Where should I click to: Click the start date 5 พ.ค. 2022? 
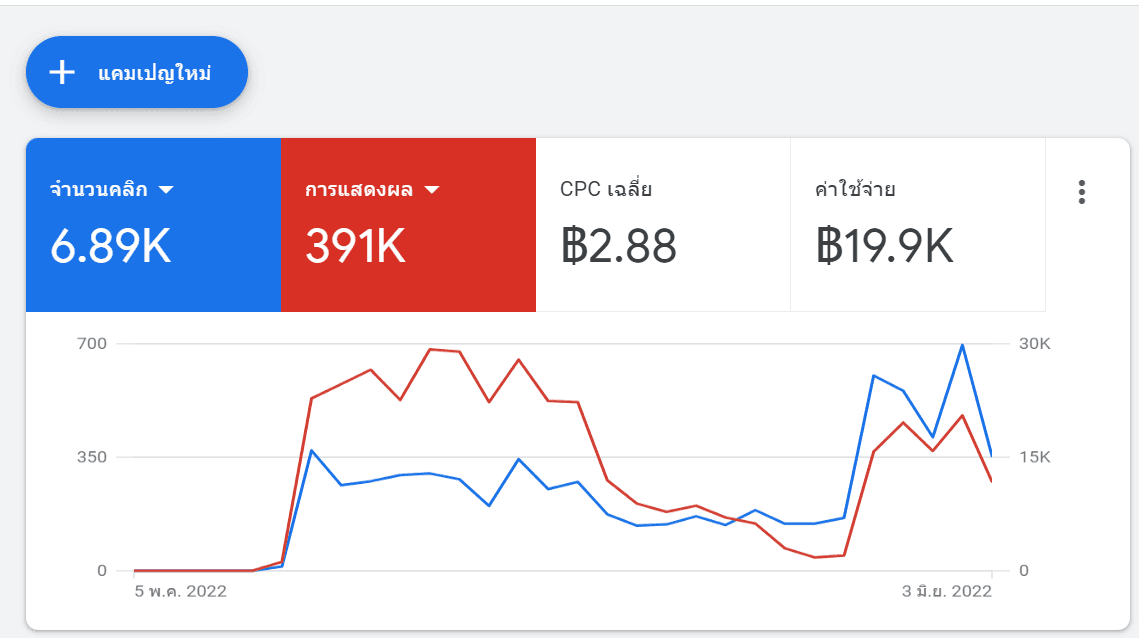(180, 591)
